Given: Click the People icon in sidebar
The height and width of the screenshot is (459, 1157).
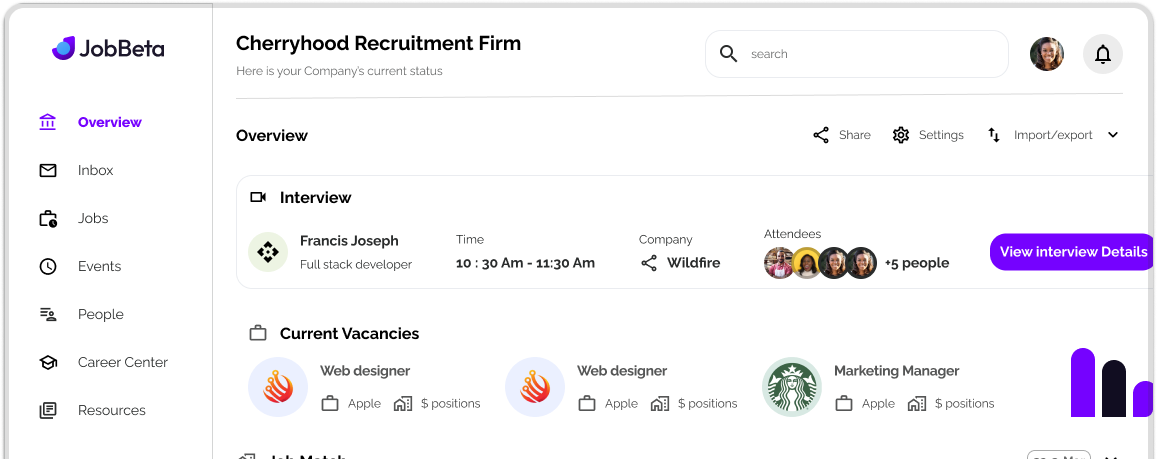Looking at the screenshot, I should [48, 314].
